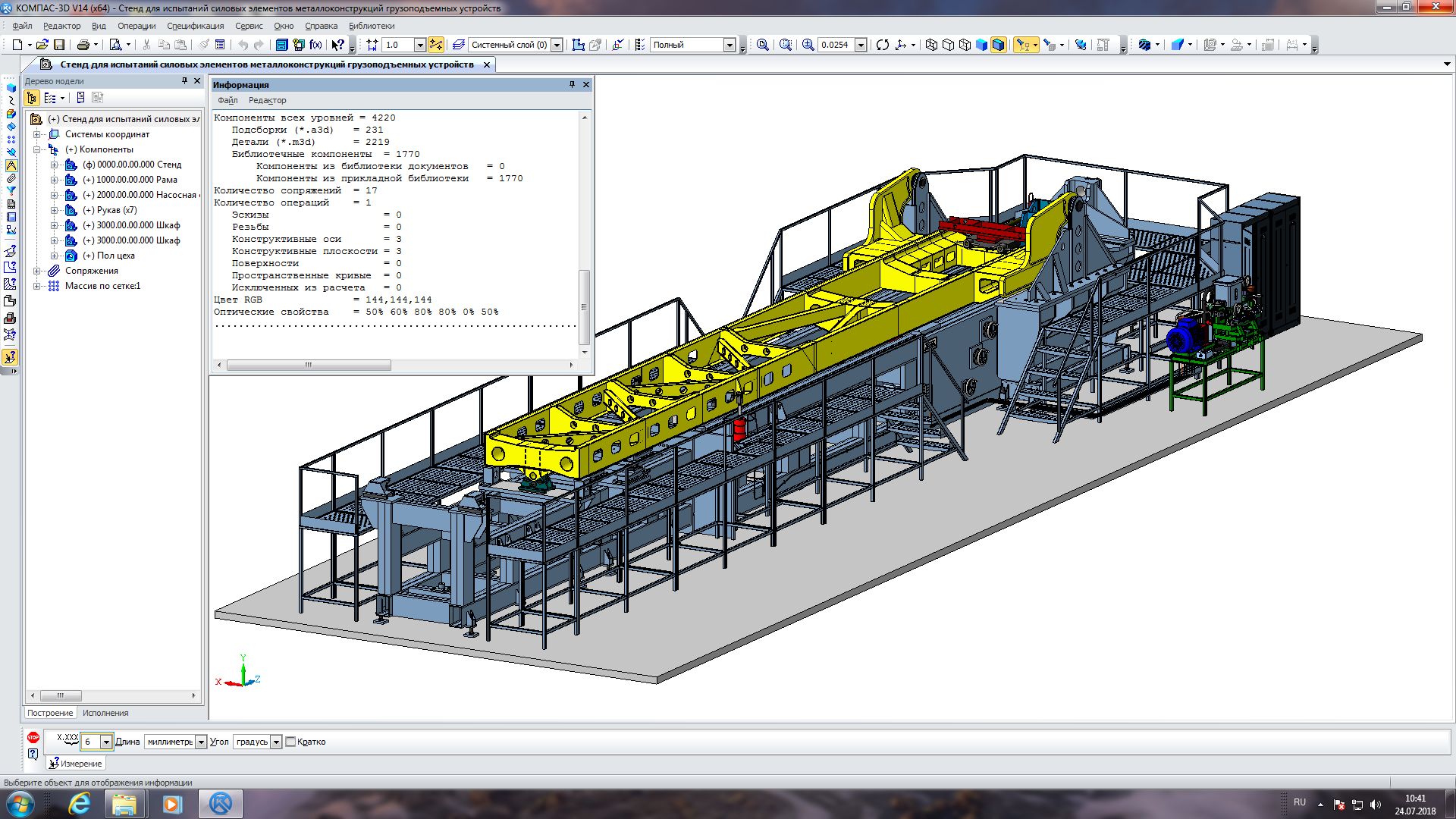This screenshot has width=1456, height=819.
Task: Switch to the Исполнения tab
Action: click(x=105, y=713)
